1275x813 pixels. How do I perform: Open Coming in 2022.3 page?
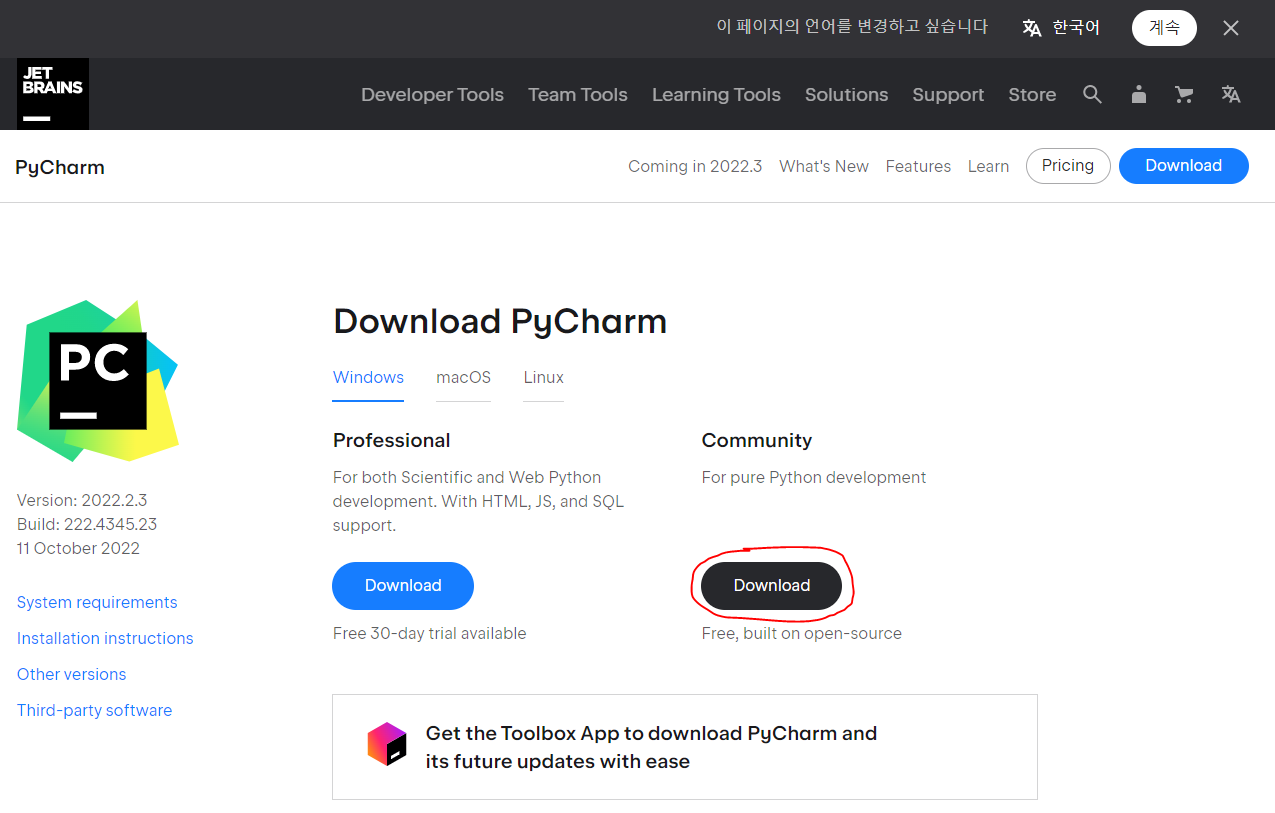695,166
